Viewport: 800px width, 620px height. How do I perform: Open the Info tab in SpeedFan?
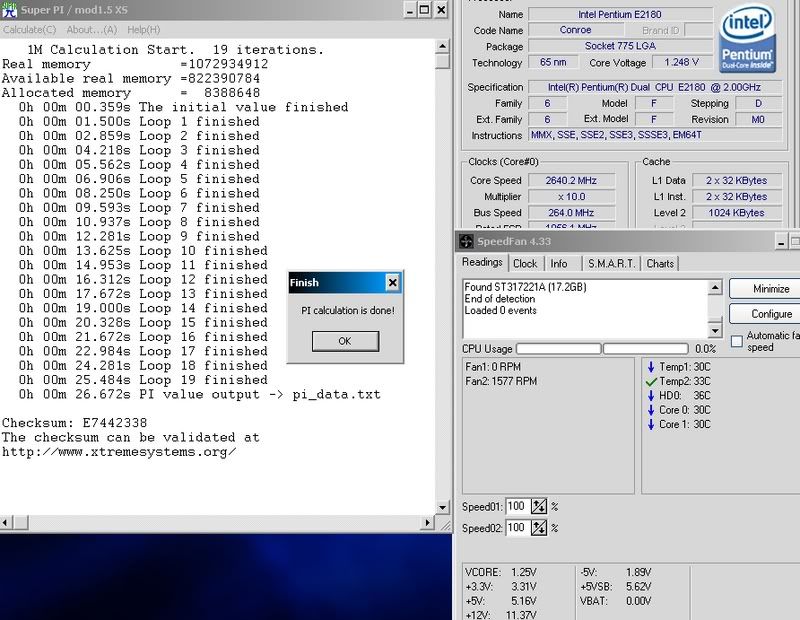coord(559,263)
